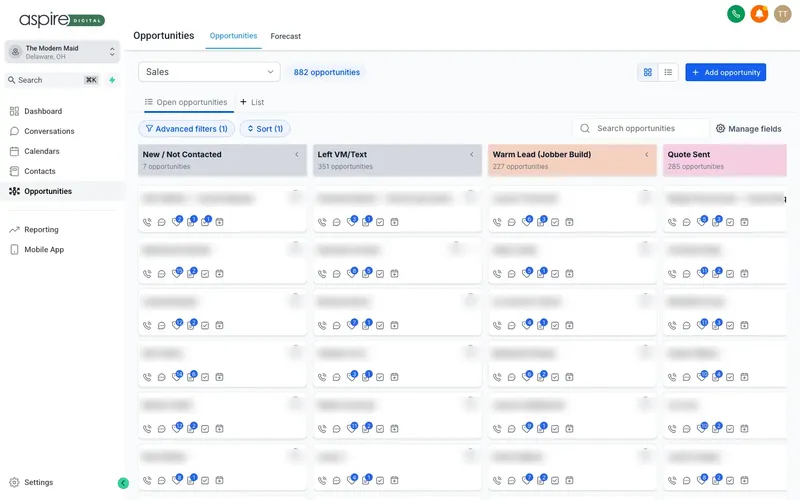Image resolution: width=800 pixels, height=500 pixels.
Task: Open Manage fields settings
Action: click(x=748, y=129)
